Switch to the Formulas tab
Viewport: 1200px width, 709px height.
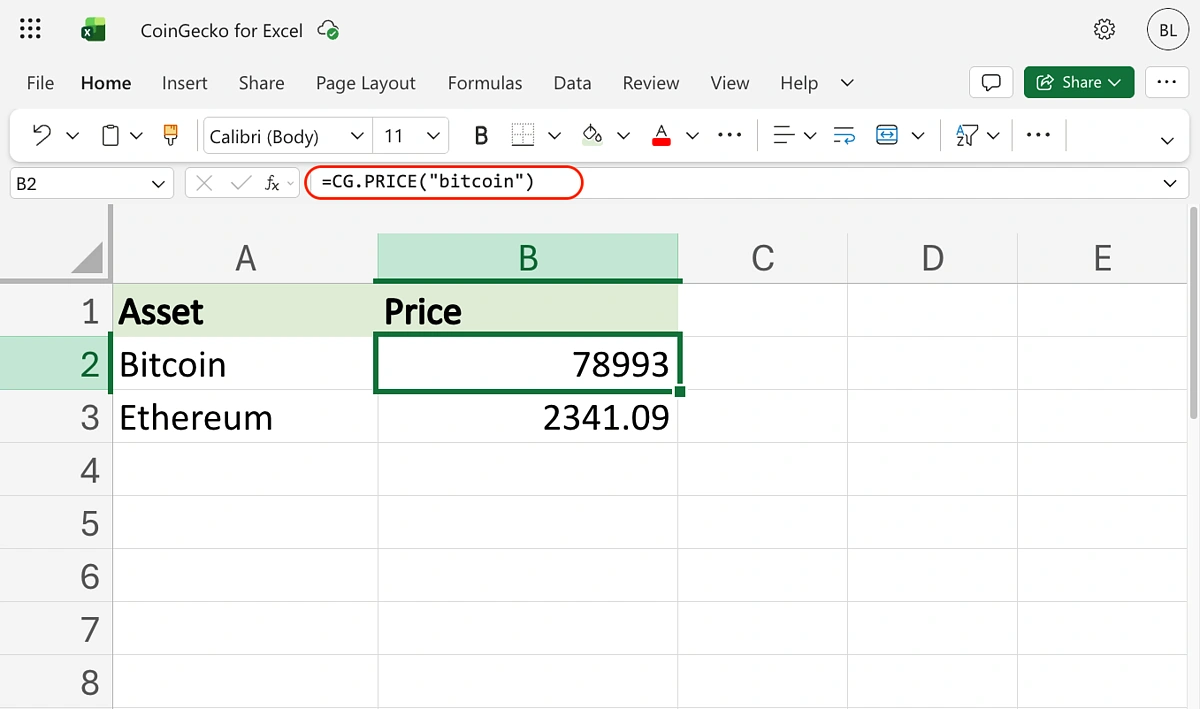[485, 83]
